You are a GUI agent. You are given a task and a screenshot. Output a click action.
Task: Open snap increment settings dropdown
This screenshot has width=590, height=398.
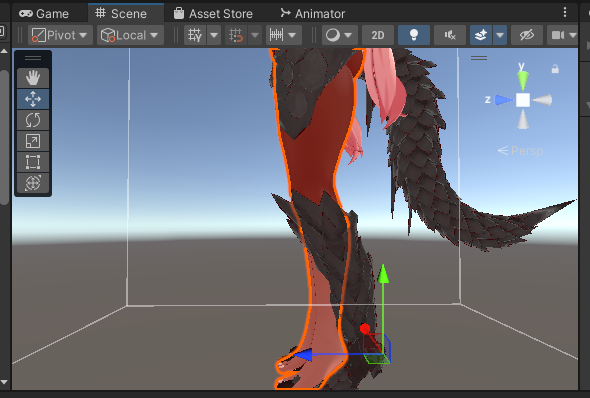[283, 35]
